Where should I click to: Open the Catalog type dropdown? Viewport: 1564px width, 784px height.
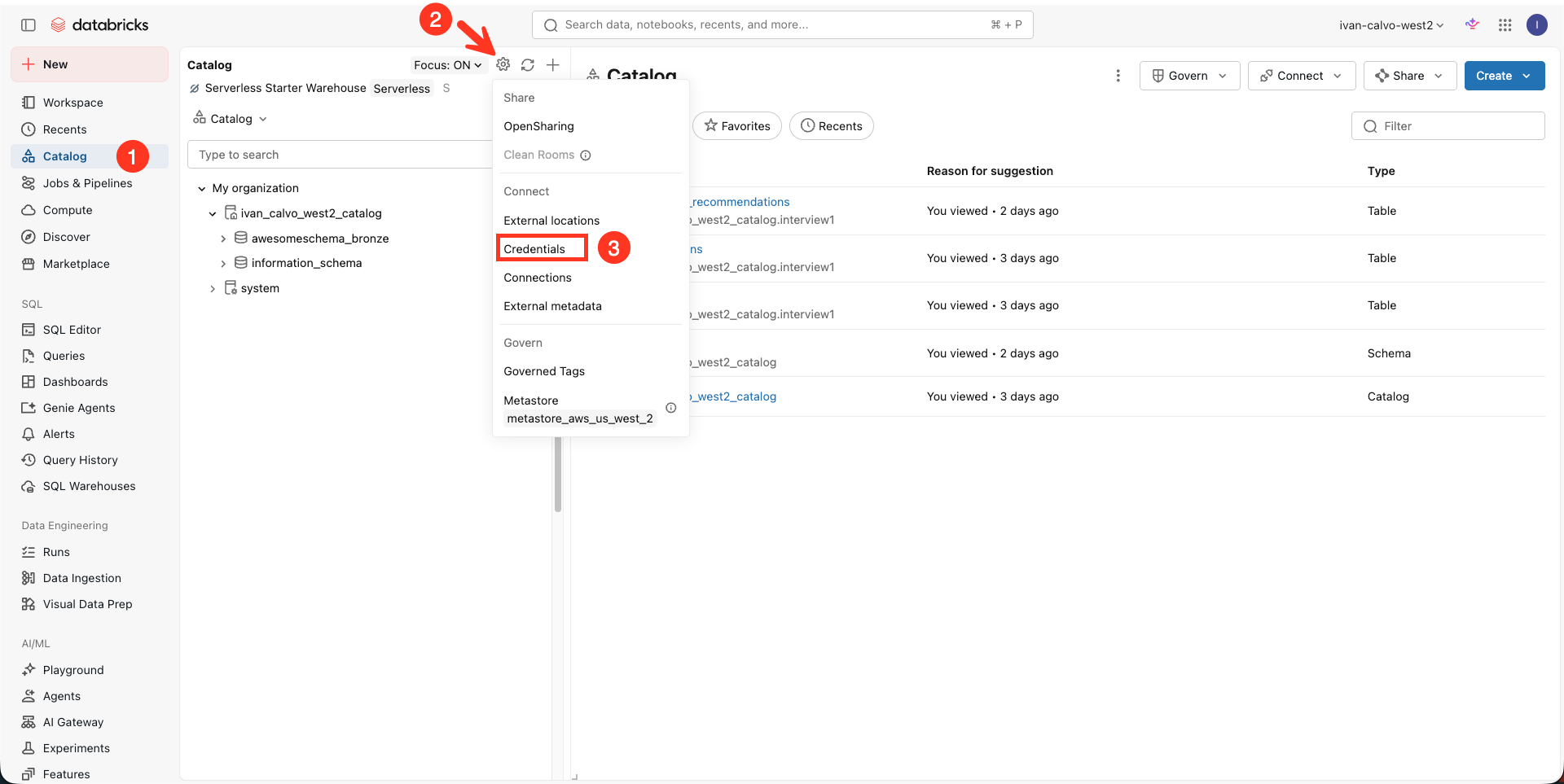point(231,119)
